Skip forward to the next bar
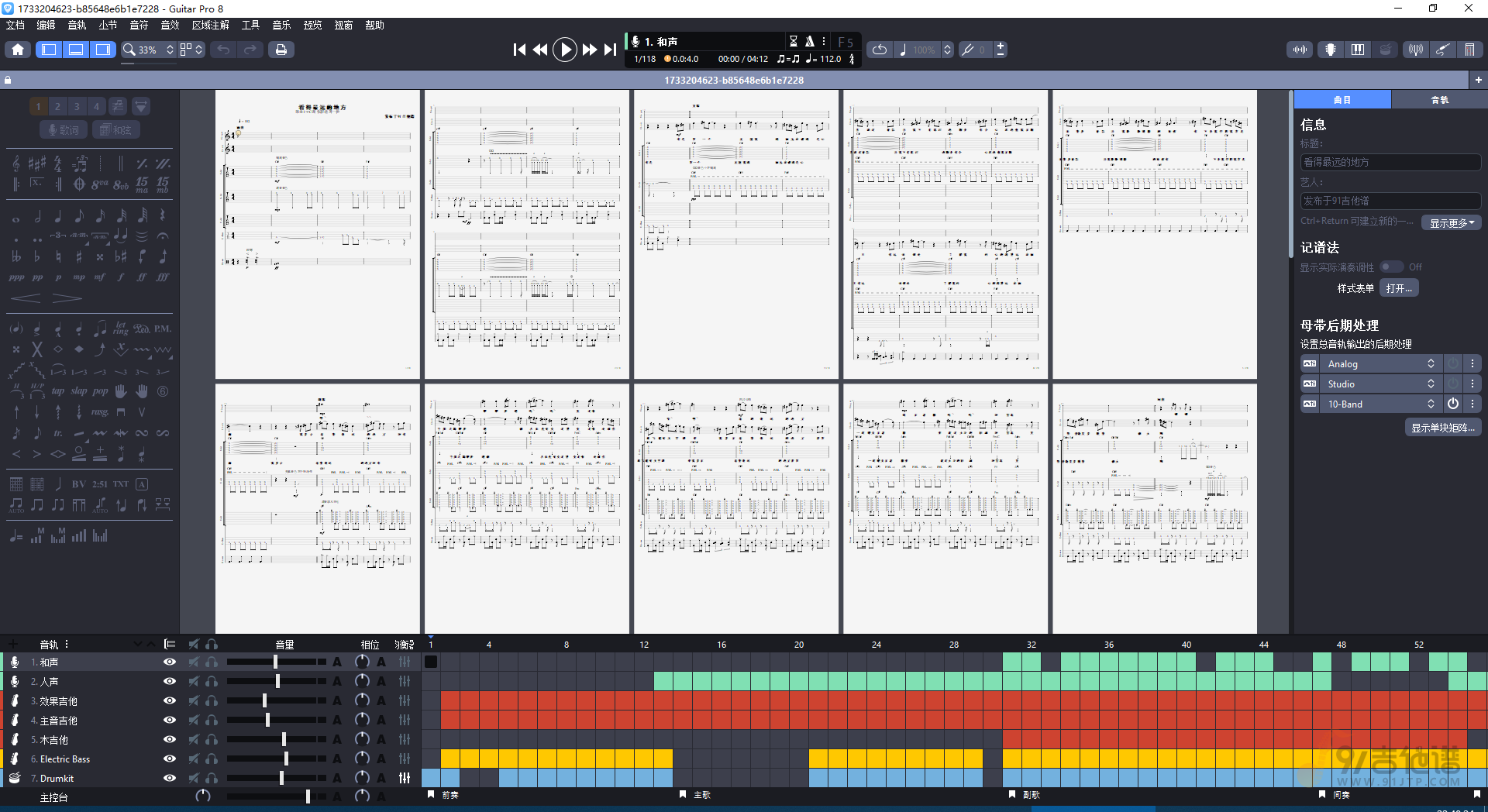This screenshot has width=1488, height=812. (x=590, y=50)
